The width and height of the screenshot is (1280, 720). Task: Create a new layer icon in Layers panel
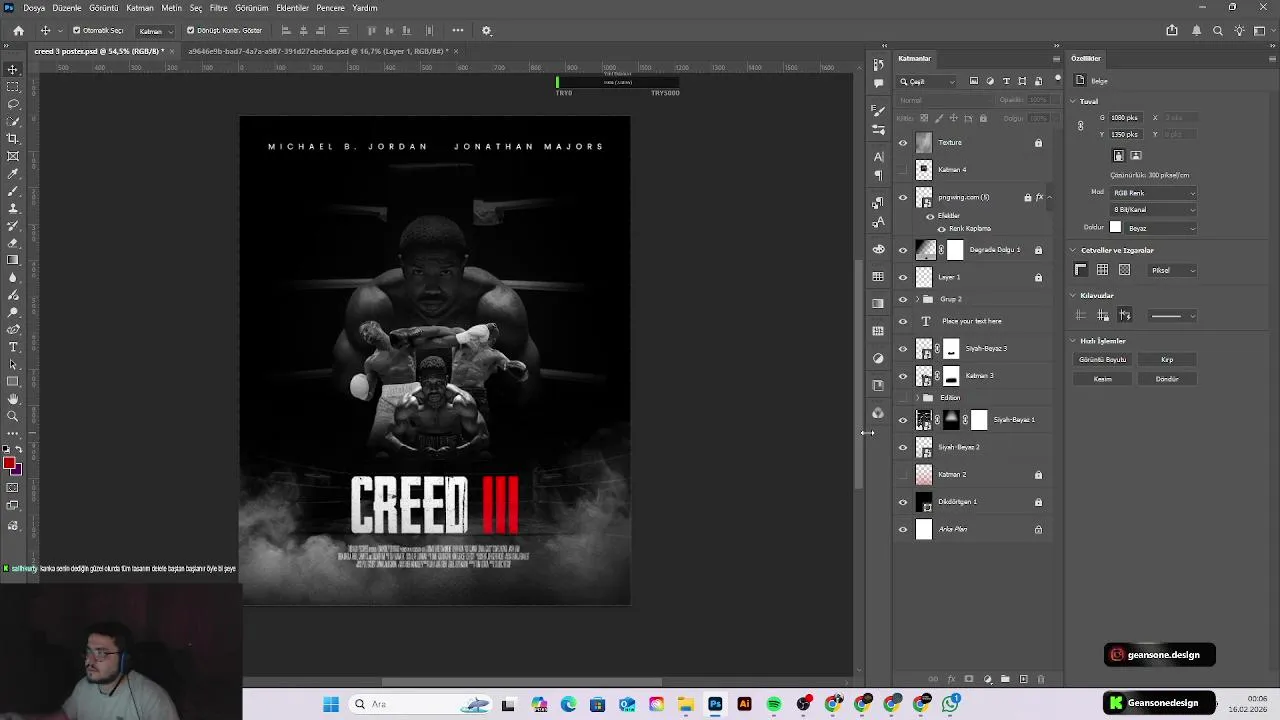coord(1023,679)
